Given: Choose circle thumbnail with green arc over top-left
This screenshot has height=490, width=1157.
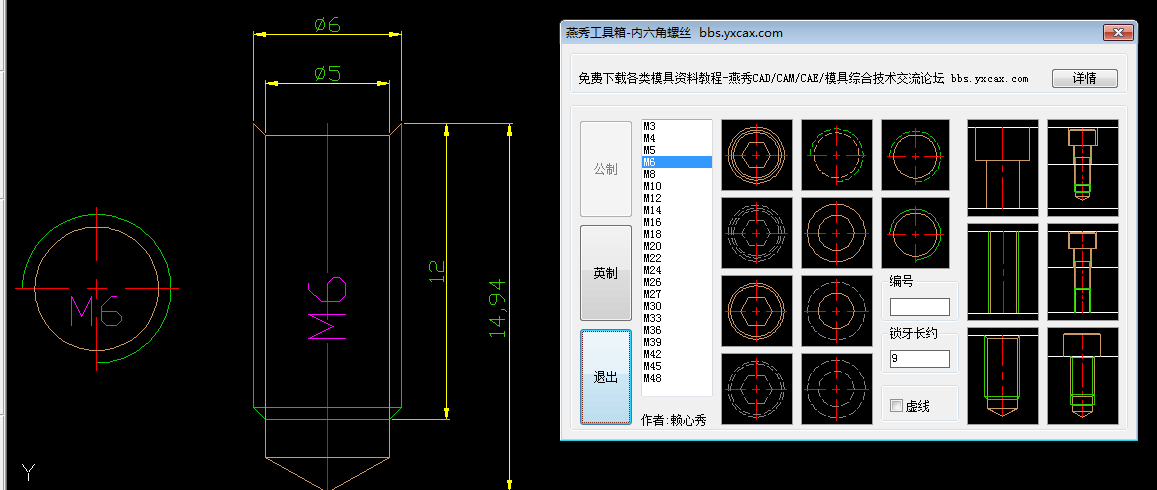Looking at the screenshot, I should (916, 233).
